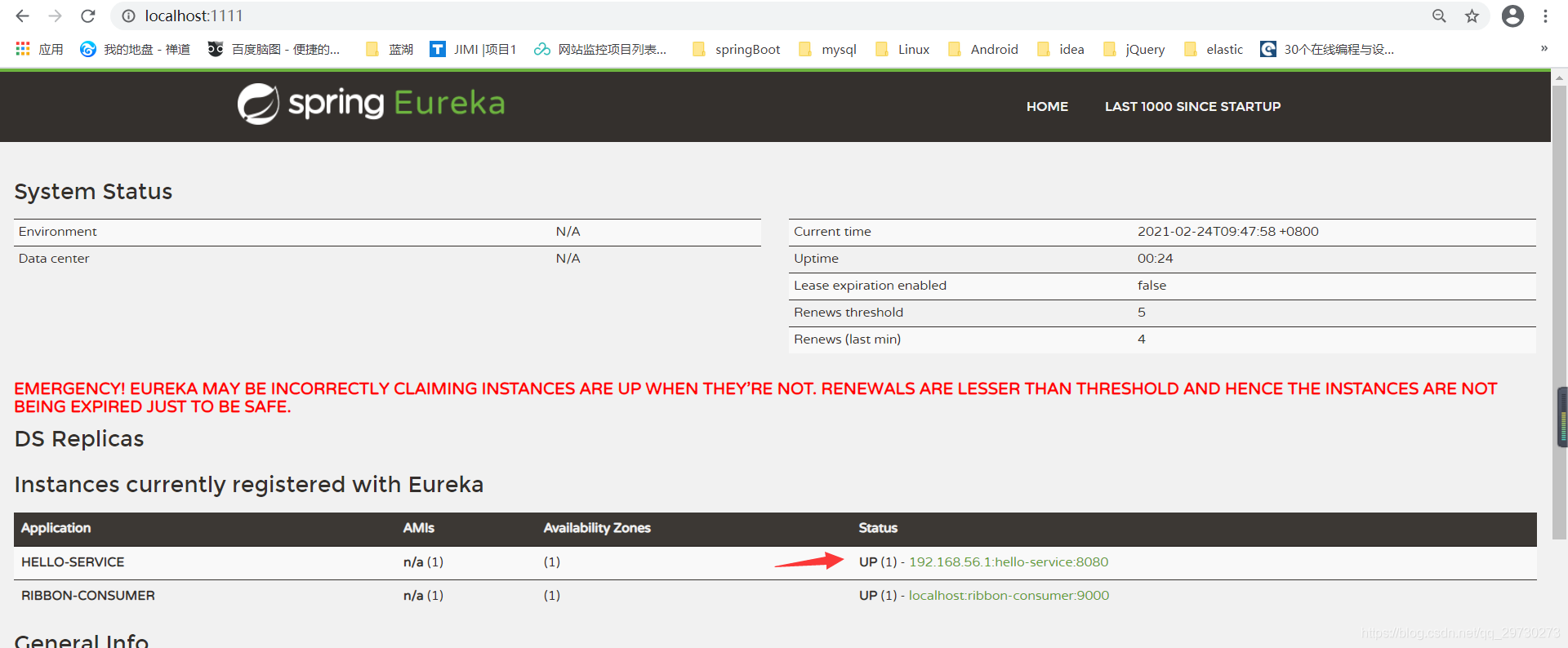The width and height of the screenshot is (1568, 648).
Task: Open the elastic bookmark folder
Action: [x=1213, y=49]
